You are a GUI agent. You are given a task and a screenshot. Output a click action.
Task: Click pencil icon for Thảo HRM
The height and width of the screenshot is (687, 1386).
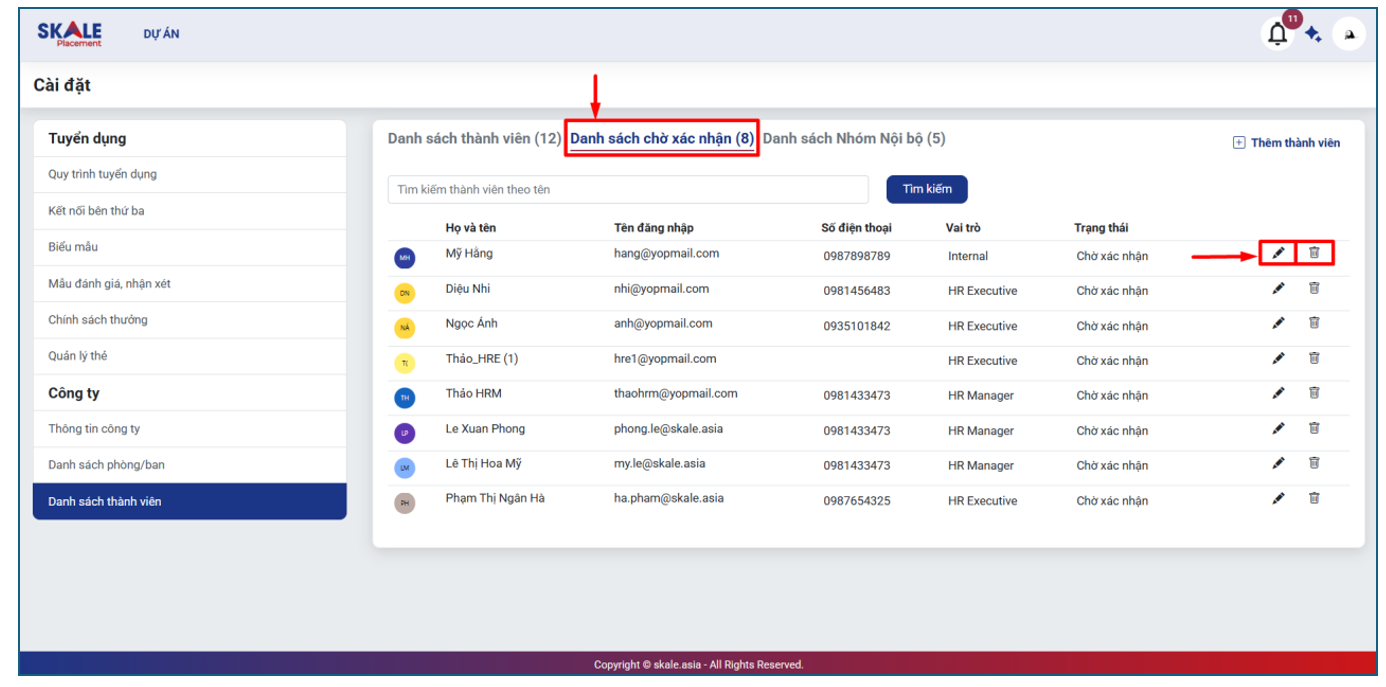click(1277, 393)
